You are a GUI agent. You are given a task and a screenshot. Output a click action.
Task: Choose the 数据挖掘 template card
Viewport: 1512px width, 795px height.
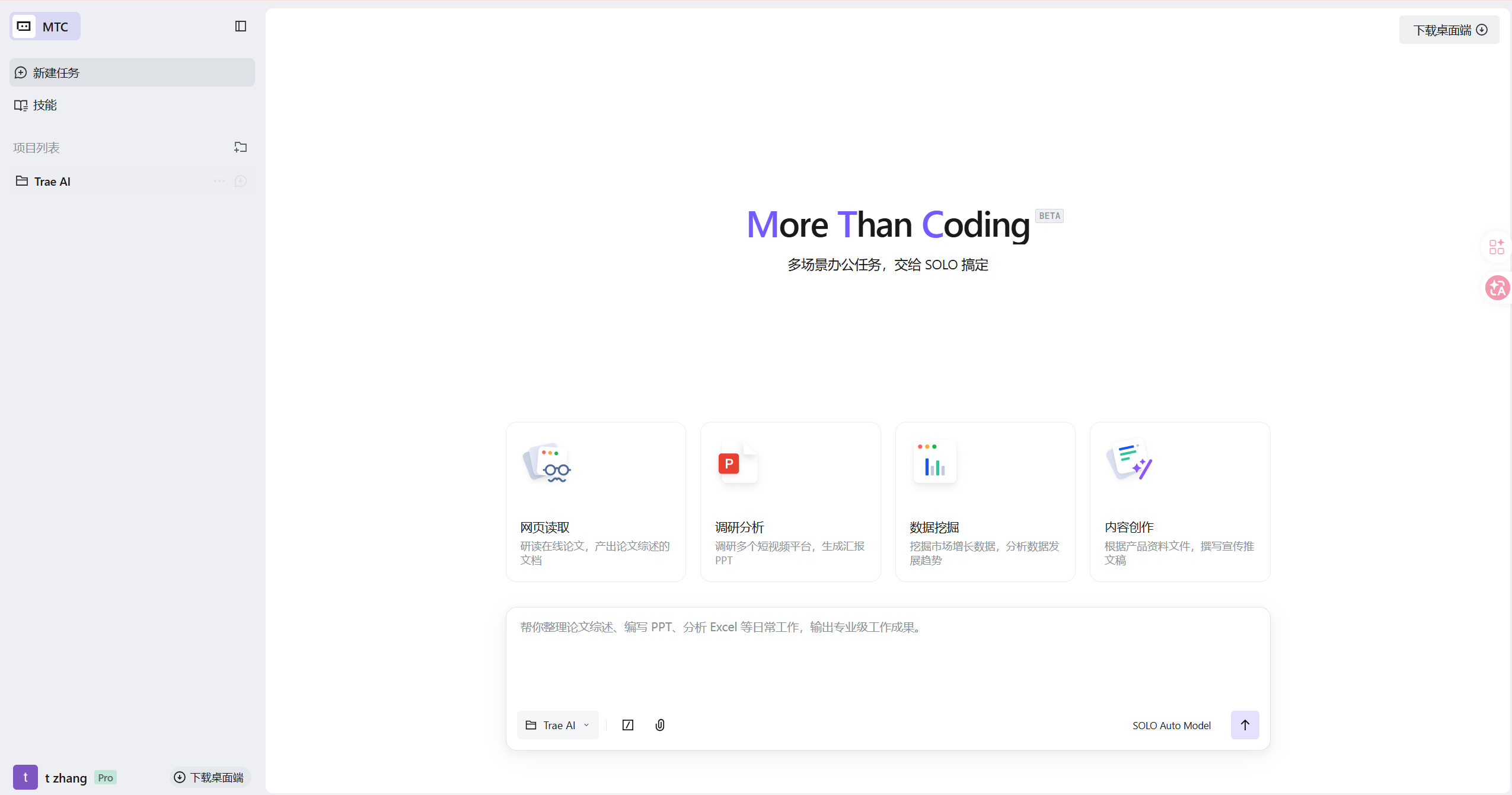985,501
